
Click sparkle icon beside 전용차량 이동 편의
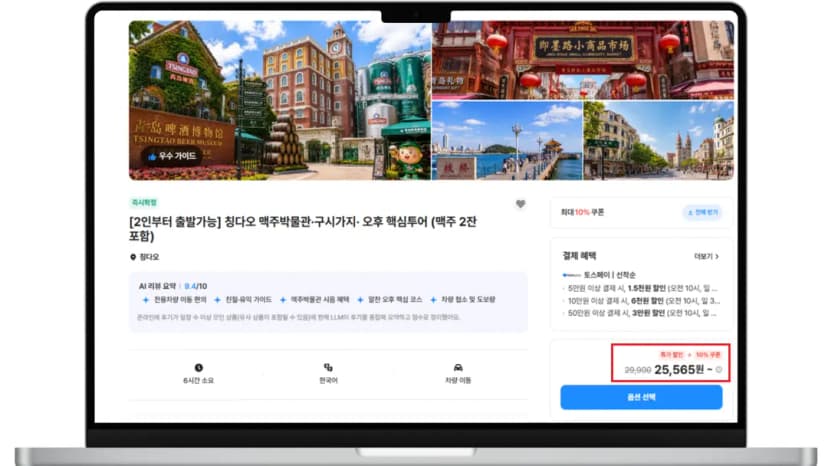click(x=146, y=300)
